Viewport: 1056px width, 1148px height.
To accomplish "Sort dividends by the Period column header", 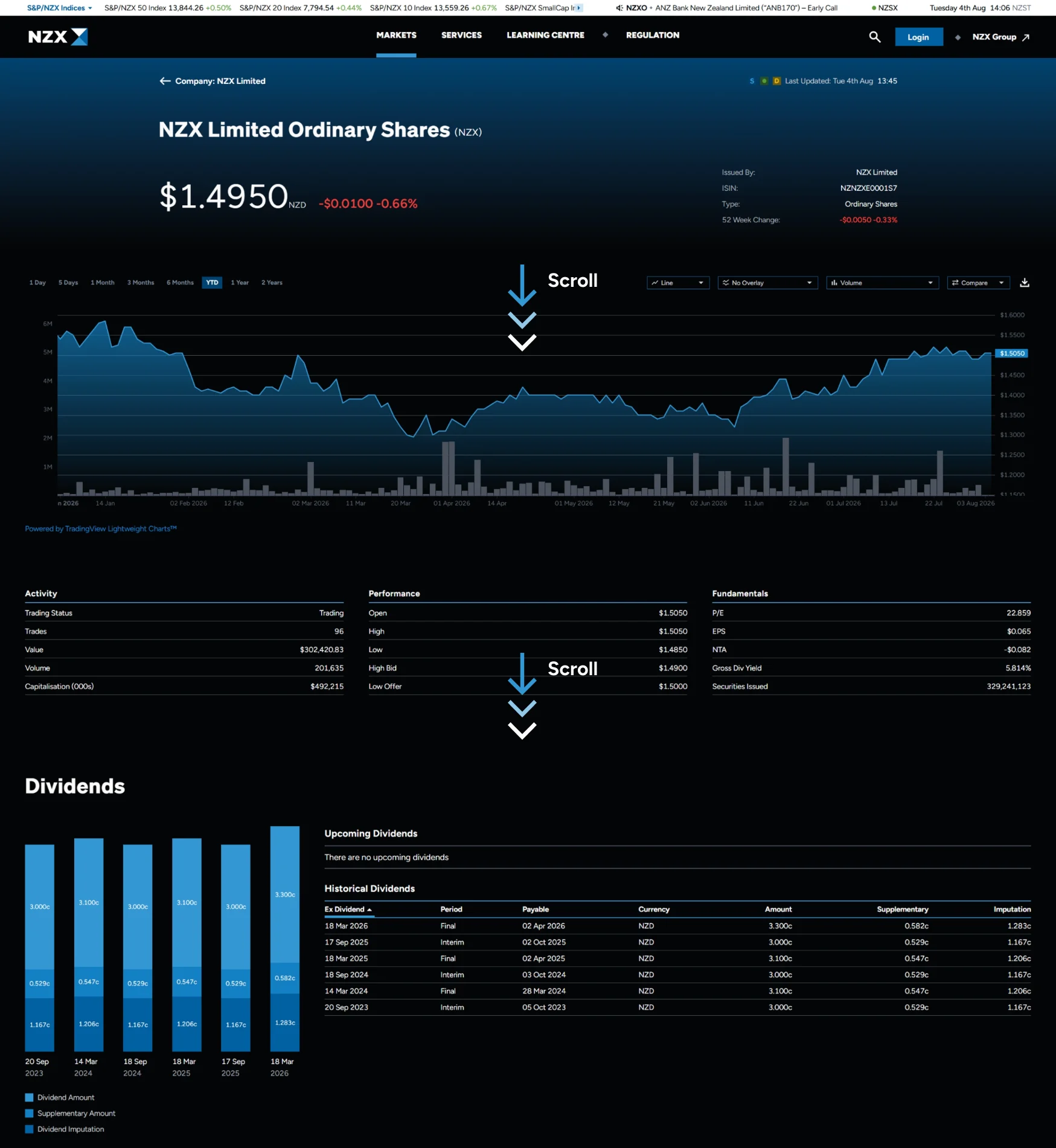I will 451,909.
